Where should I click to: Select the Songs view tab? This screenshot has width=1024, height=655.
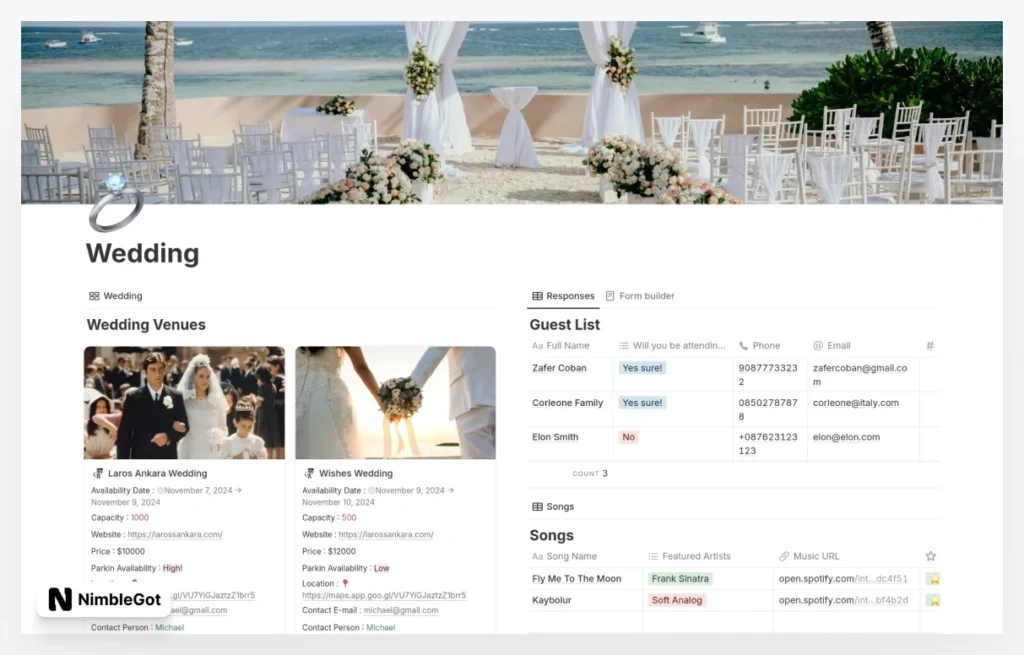(553, 507)
